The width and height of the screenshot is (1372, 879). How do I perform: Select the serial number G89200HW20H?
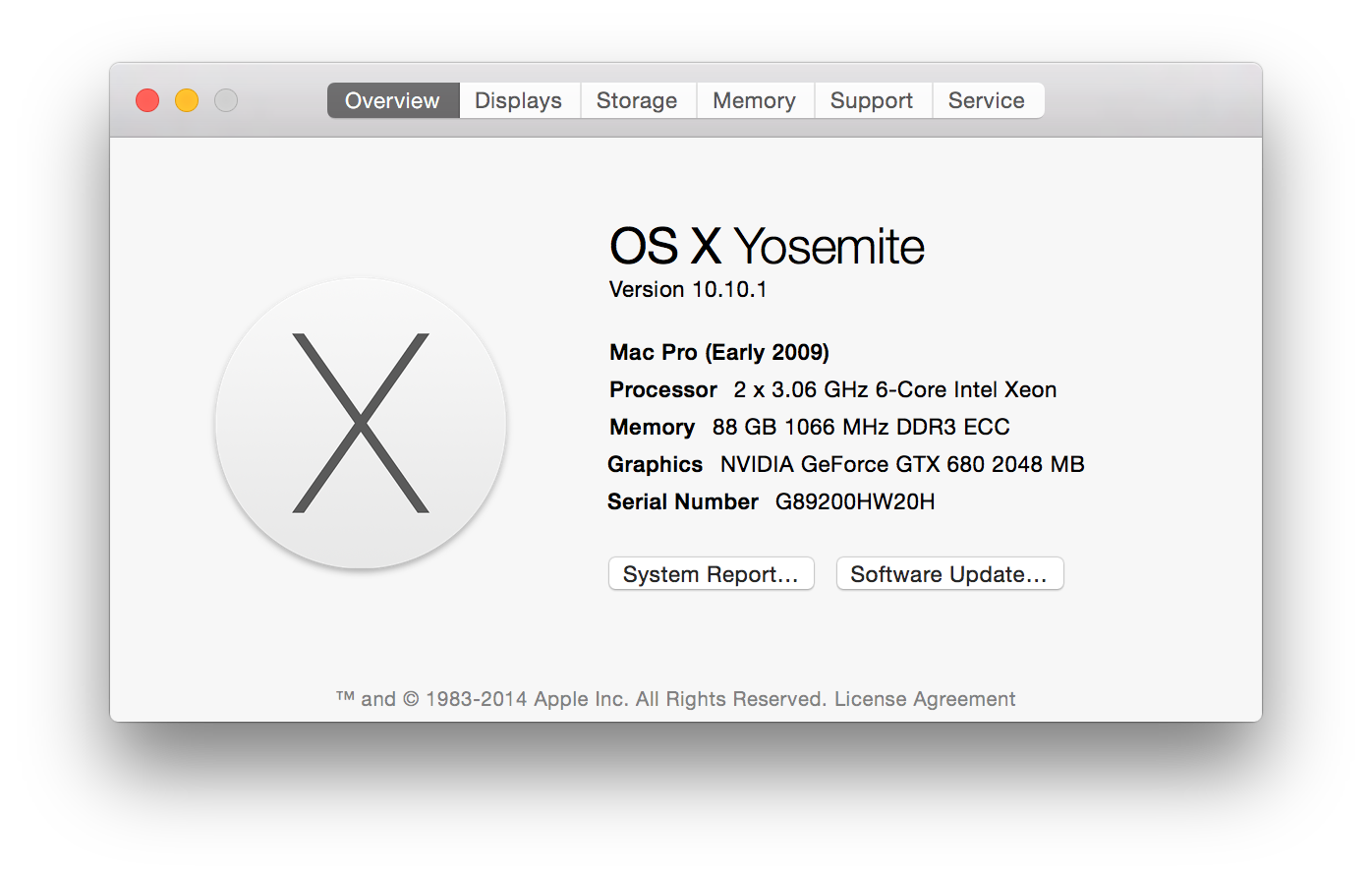(855, 502)
